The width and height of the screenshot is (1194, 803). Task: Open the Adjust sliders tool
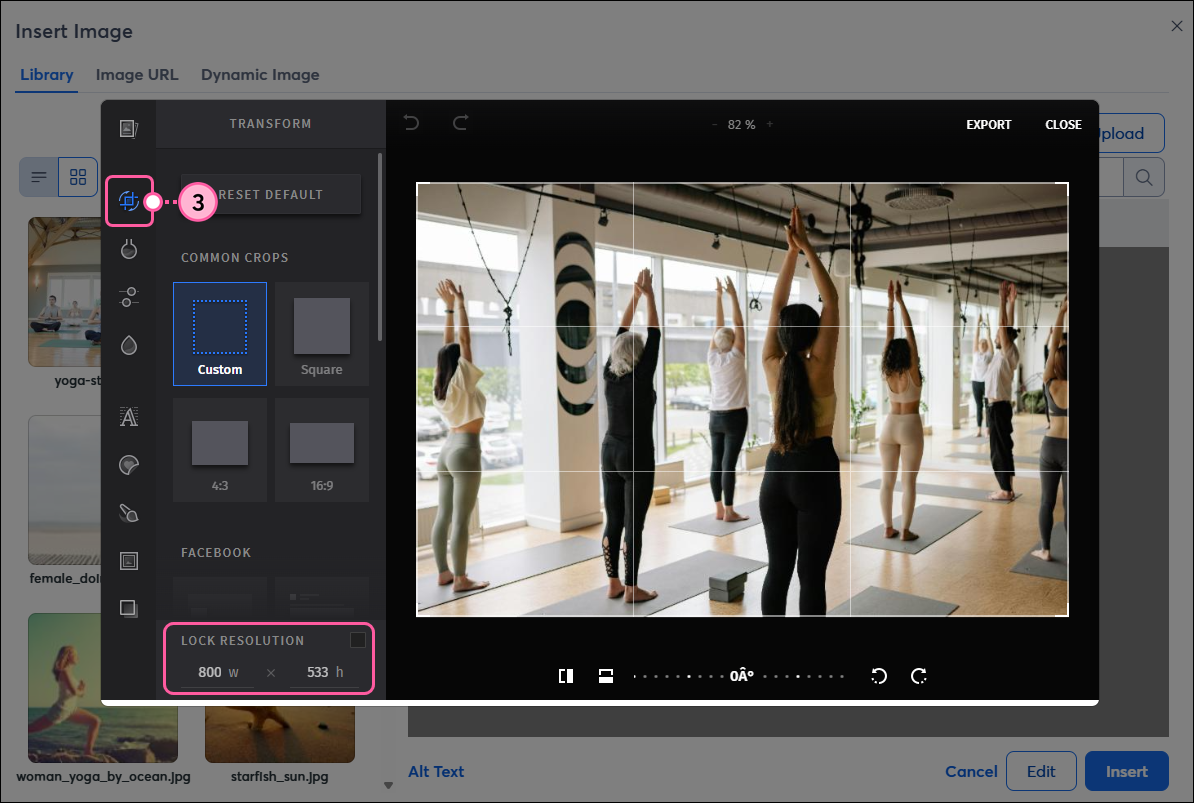coord(128,297)
